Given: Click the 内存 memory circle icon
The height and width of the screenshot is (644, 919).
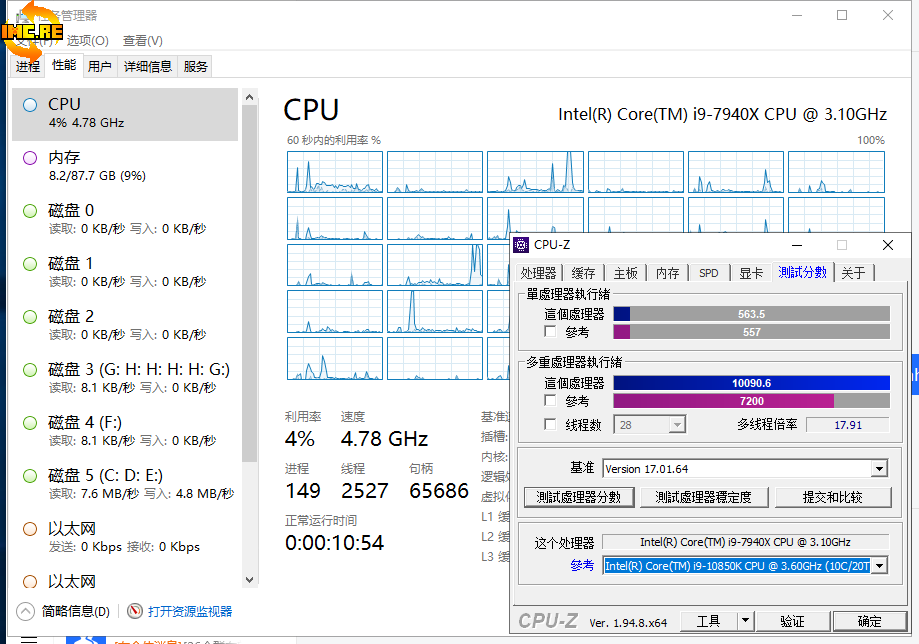Looking at the screenshot, I should coord(30,157).
